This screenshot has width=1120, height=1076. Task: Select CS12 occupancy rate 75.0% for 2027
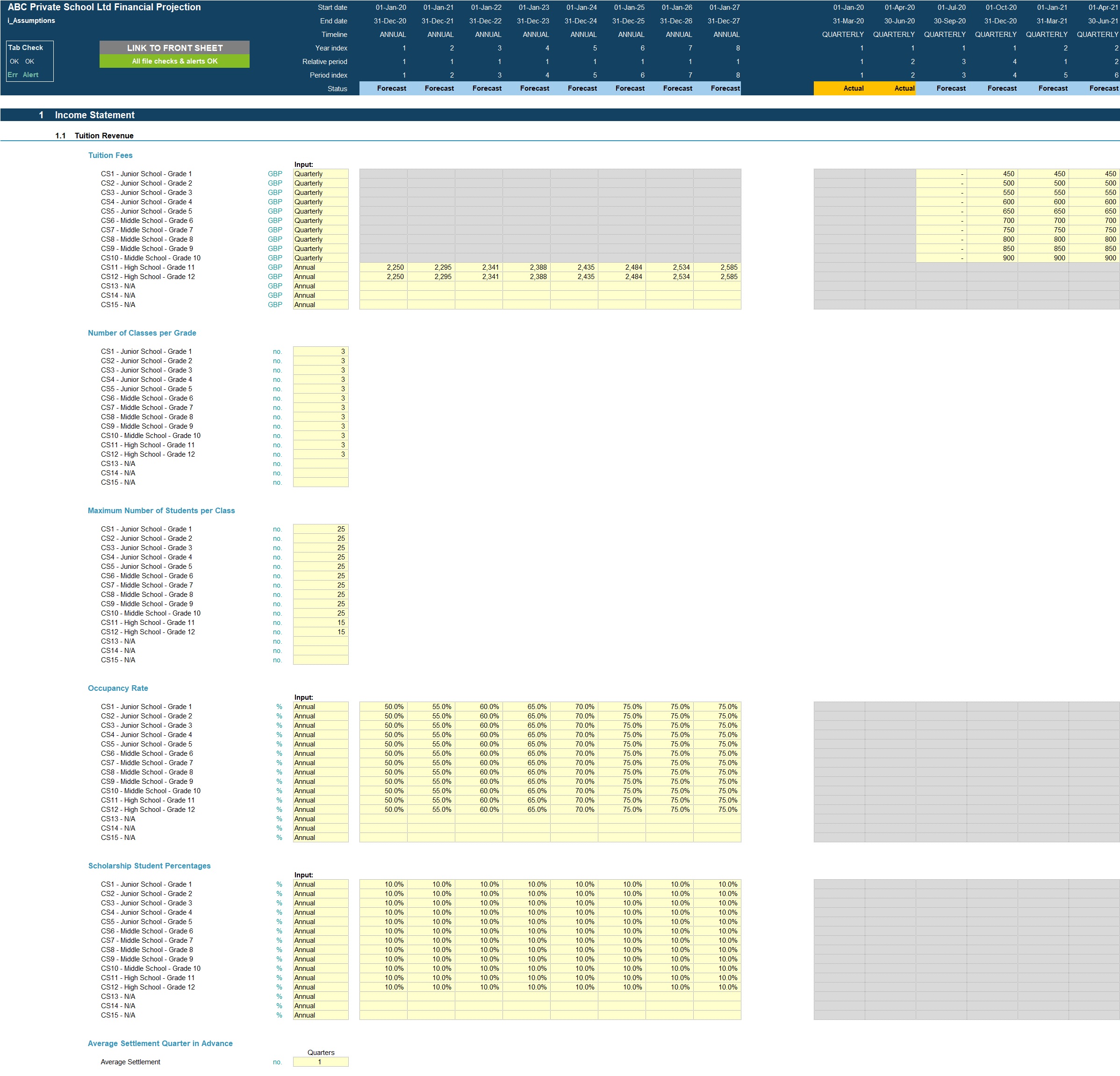pyautogui.click(x=717, y=810)
